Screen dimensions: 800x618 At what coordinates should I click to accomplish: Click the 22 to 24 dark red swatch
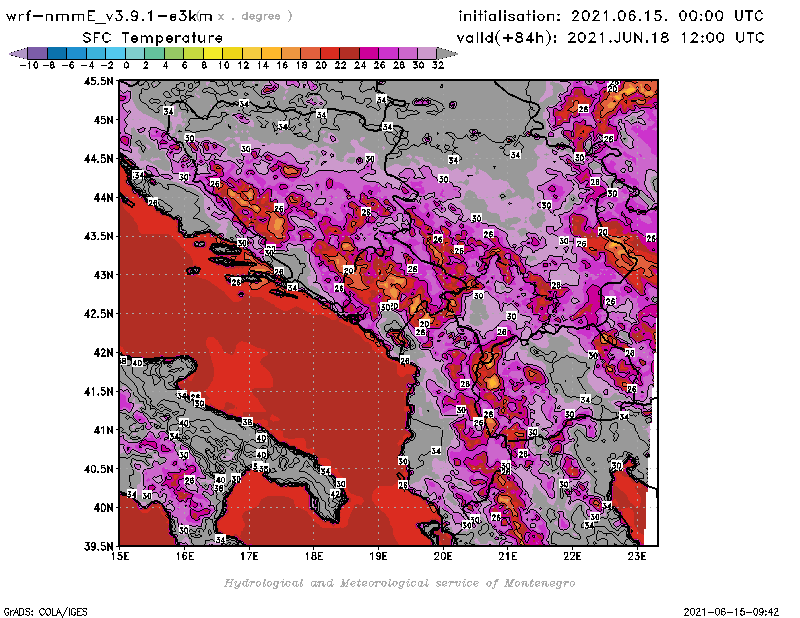click(349, 53)
